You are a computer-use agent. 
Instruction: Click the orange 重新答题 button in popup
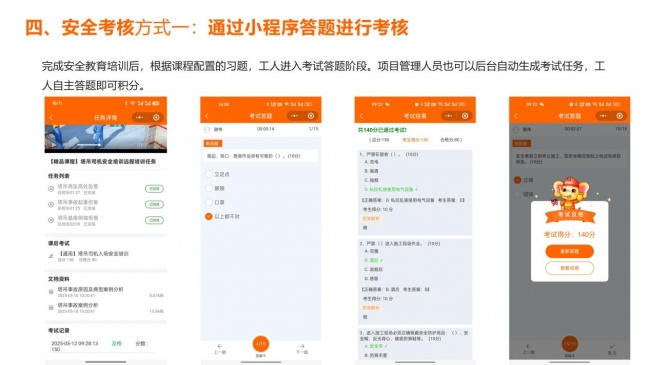(x=570, y=251)
